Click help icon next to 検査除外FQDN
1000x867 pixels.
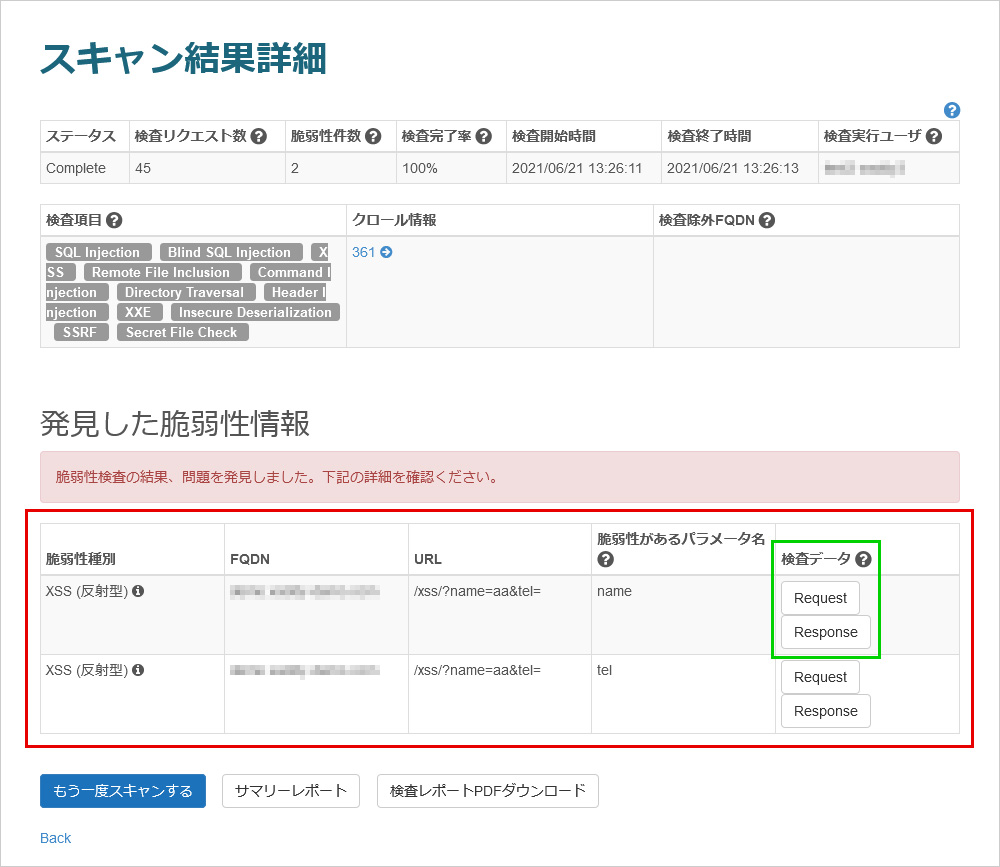(x=767, y=220)
